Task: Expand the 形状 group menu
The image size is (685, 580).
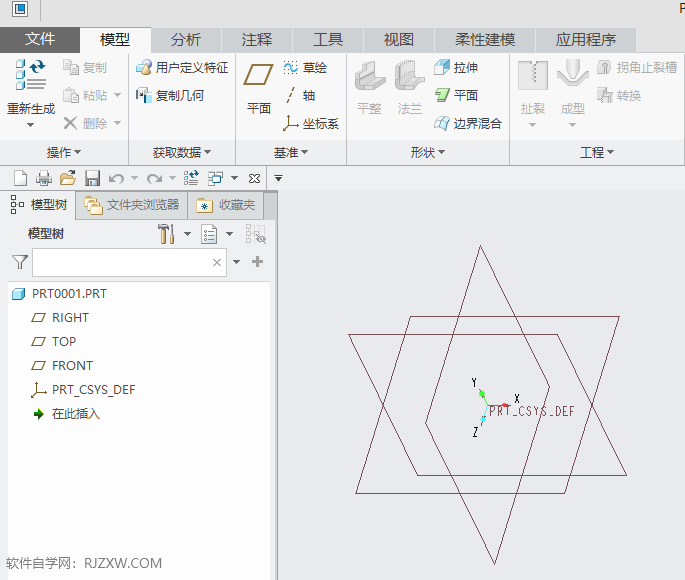Action: click(427, 152)
